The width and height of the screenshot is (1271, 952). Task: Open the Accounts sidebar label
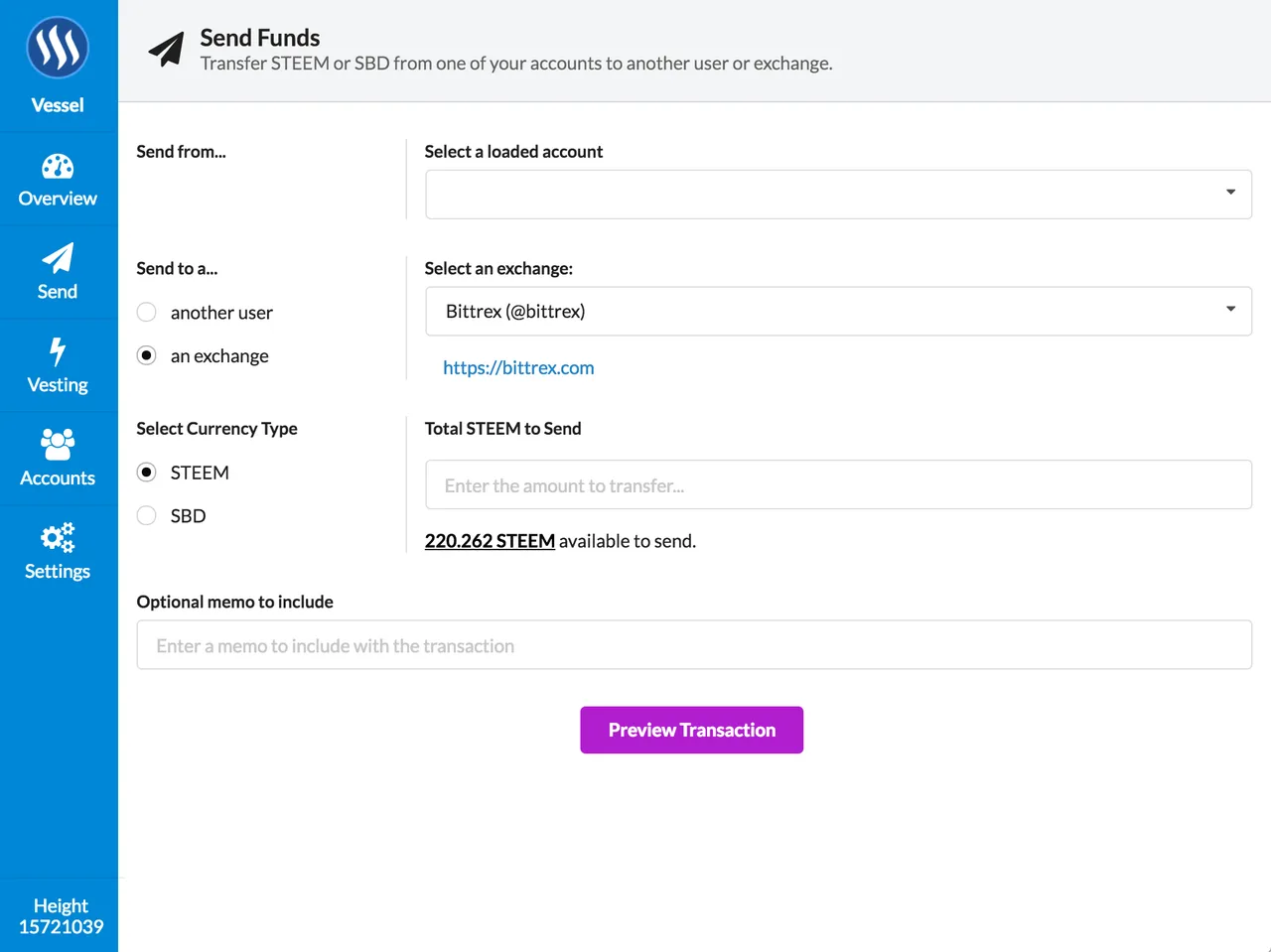(58, 478)
